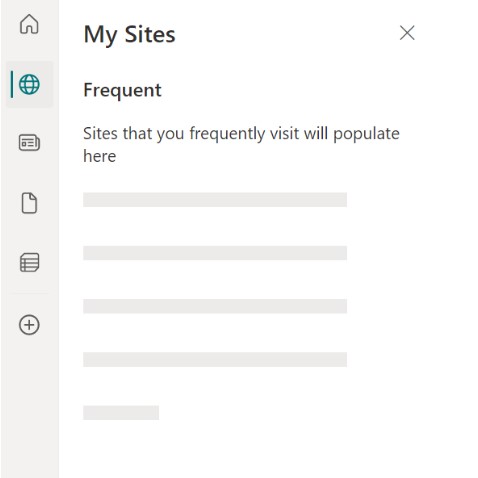The height and width of the screenshot is (478, 478).
Task: Click the teal active indicator beside globe
Action: click(12, 84)
